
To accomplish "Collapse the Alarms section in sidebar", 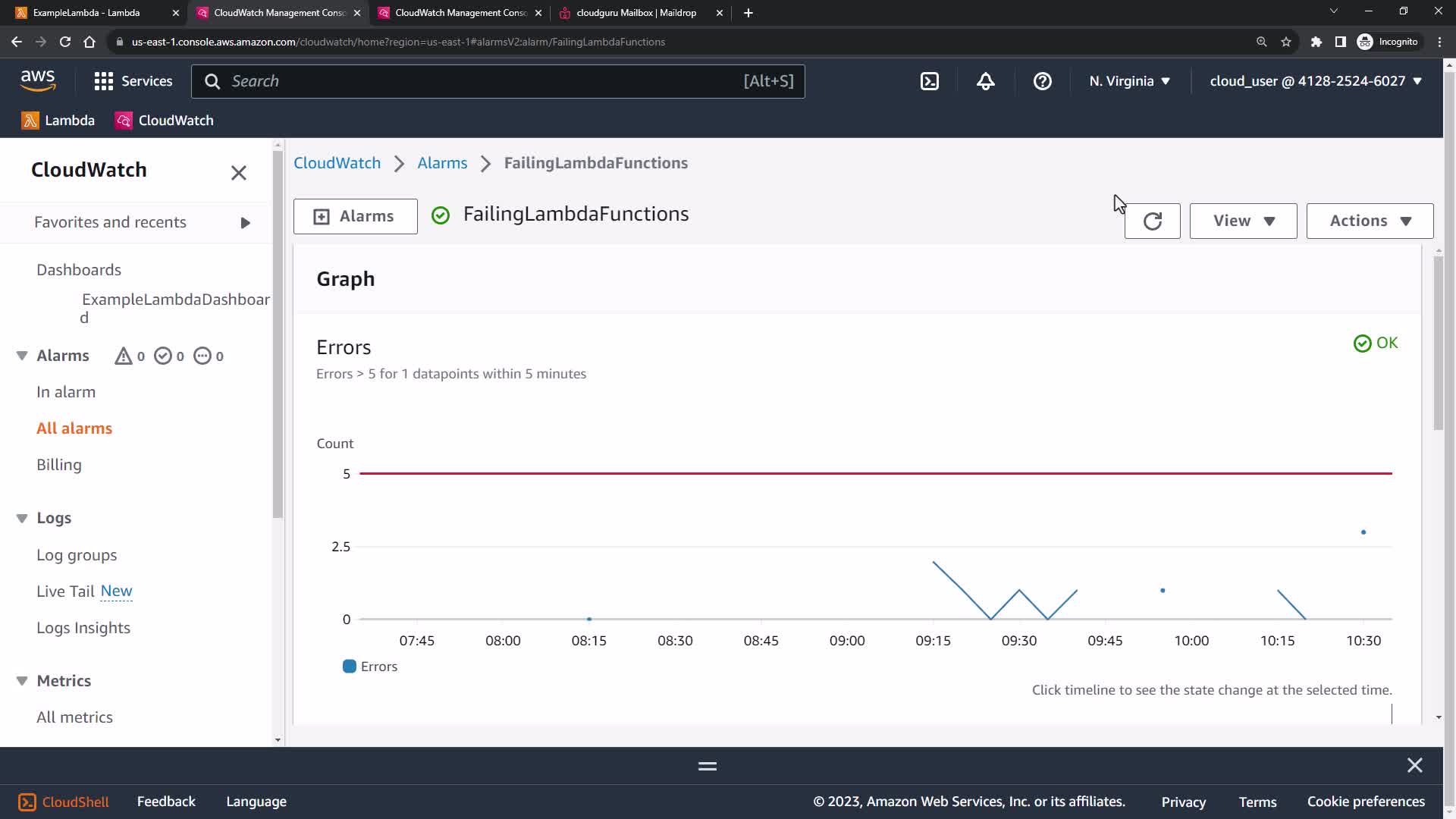I will (x=22, y=356).
